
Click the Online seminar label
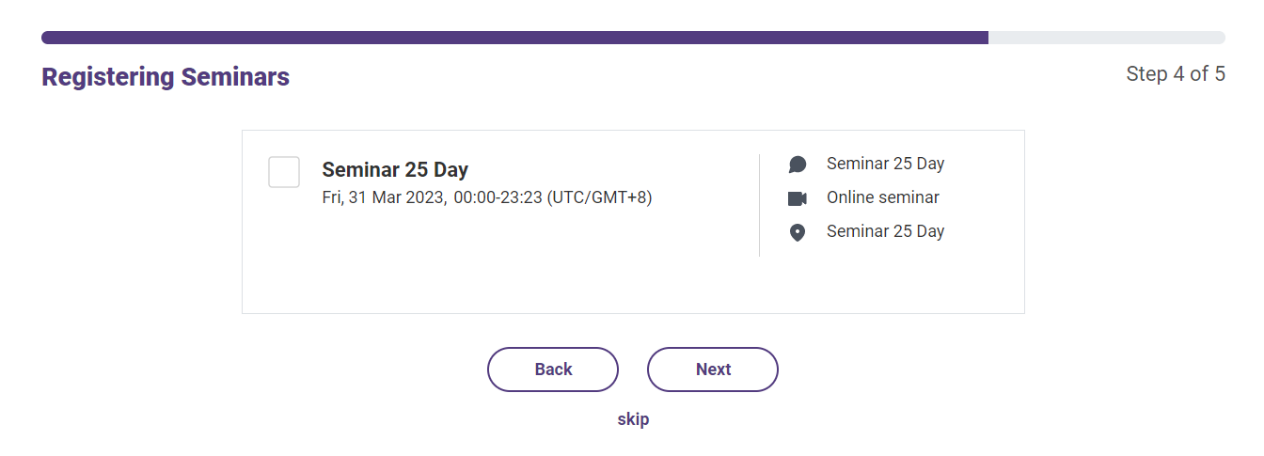[883, 197]
